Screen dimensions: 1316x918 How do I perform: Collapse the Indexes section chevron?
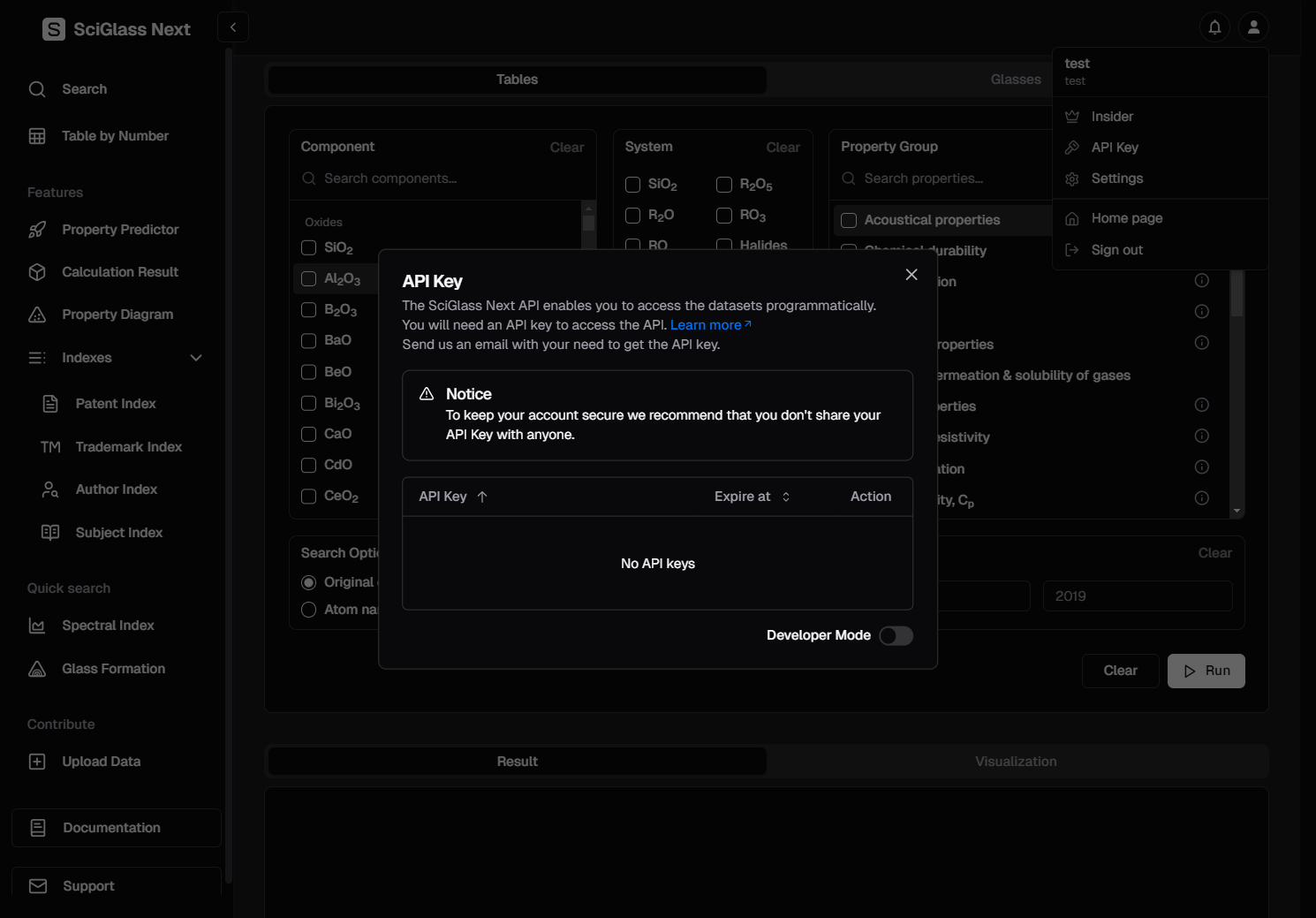196,358
